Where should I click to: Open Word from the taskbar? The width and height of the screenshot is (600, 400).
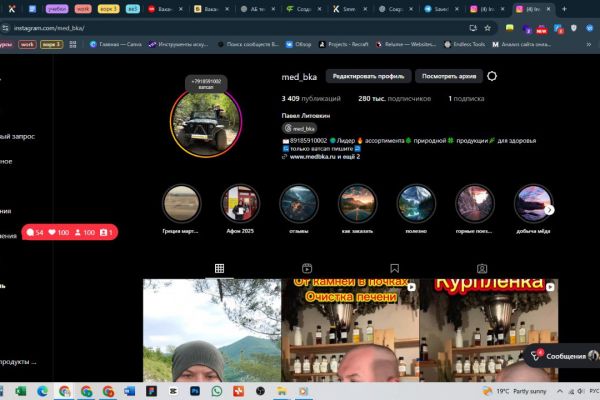129,391
